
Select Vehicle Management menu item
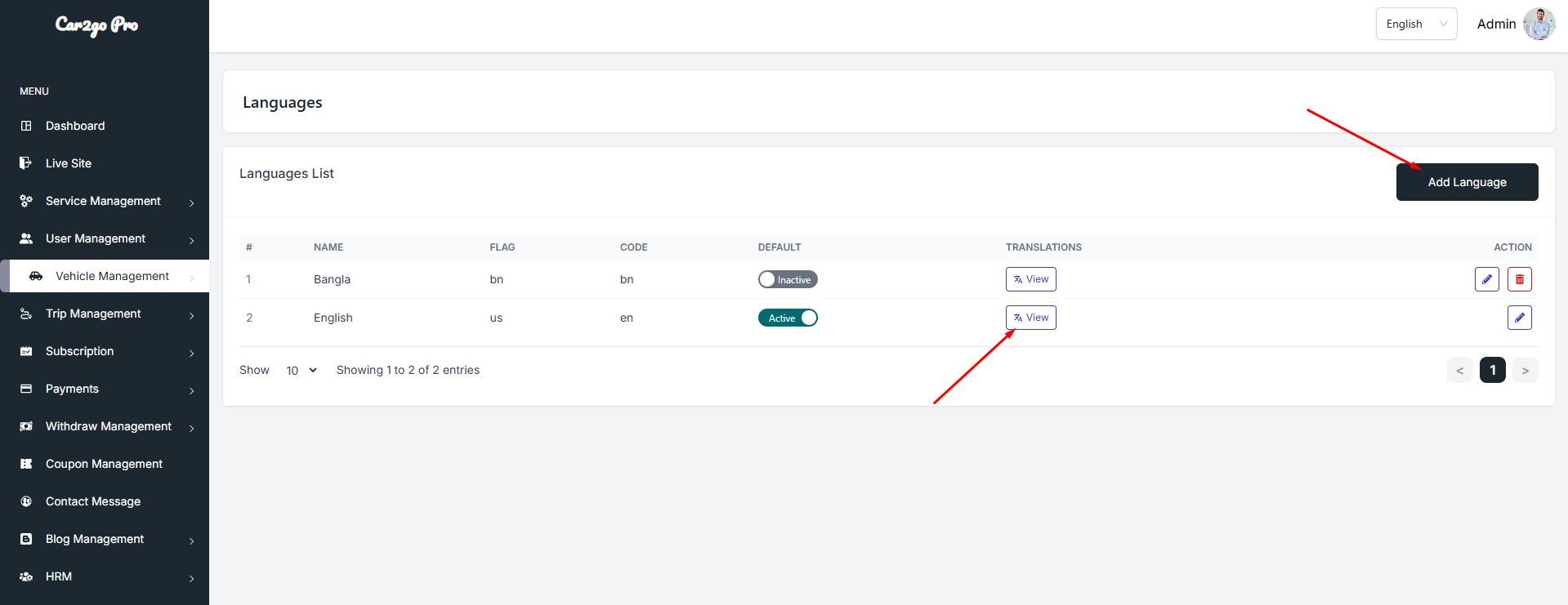coord(105,276)
